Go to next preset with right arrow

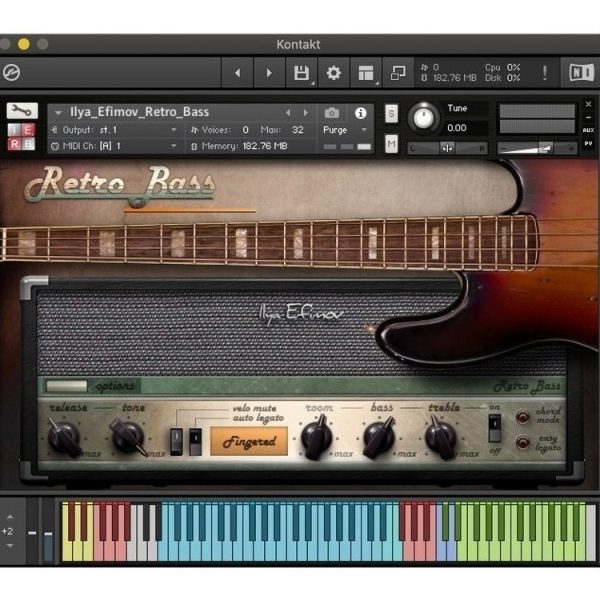(269, 73)
